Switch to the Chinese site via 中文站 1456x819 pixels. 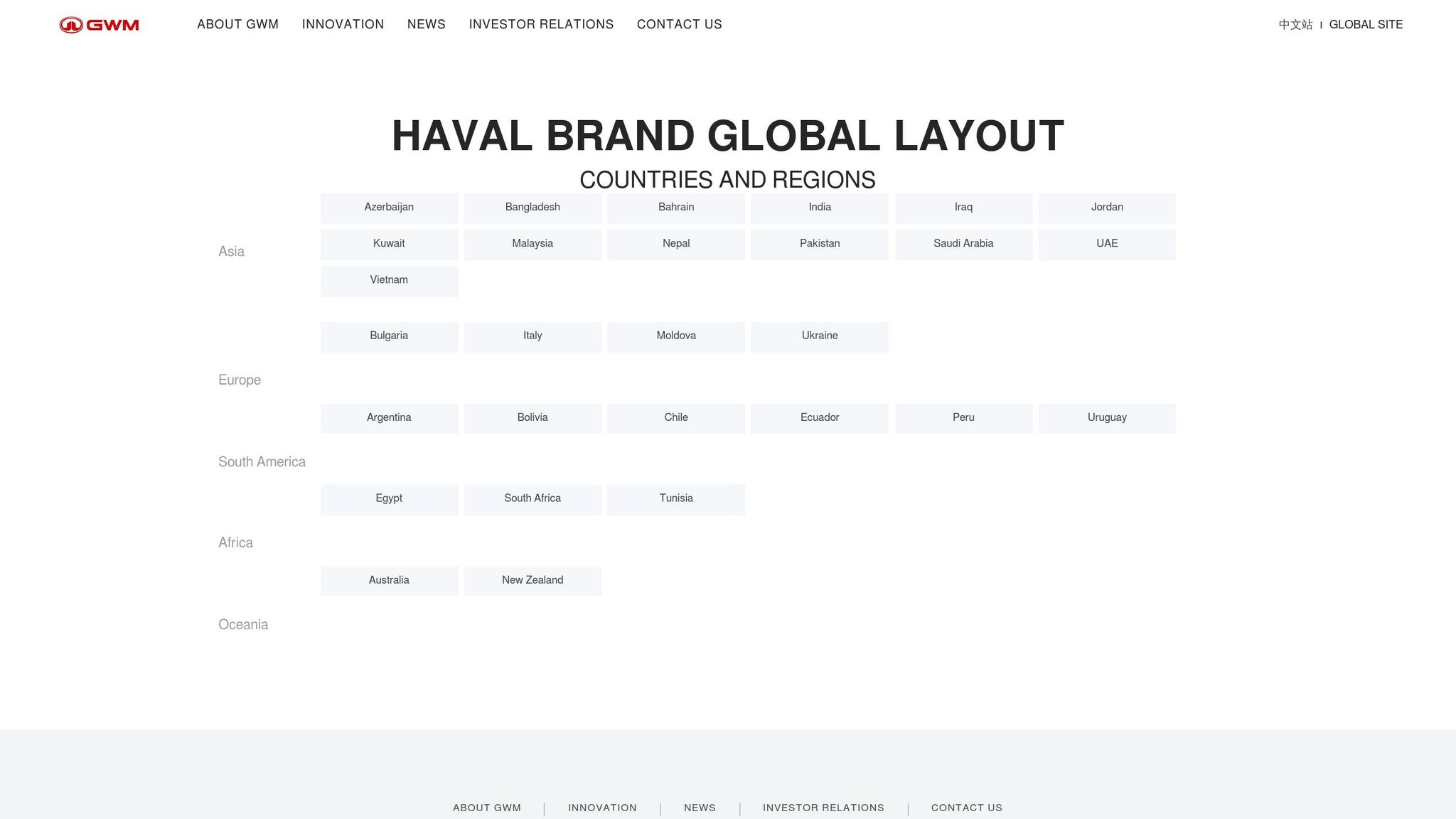1295,24
